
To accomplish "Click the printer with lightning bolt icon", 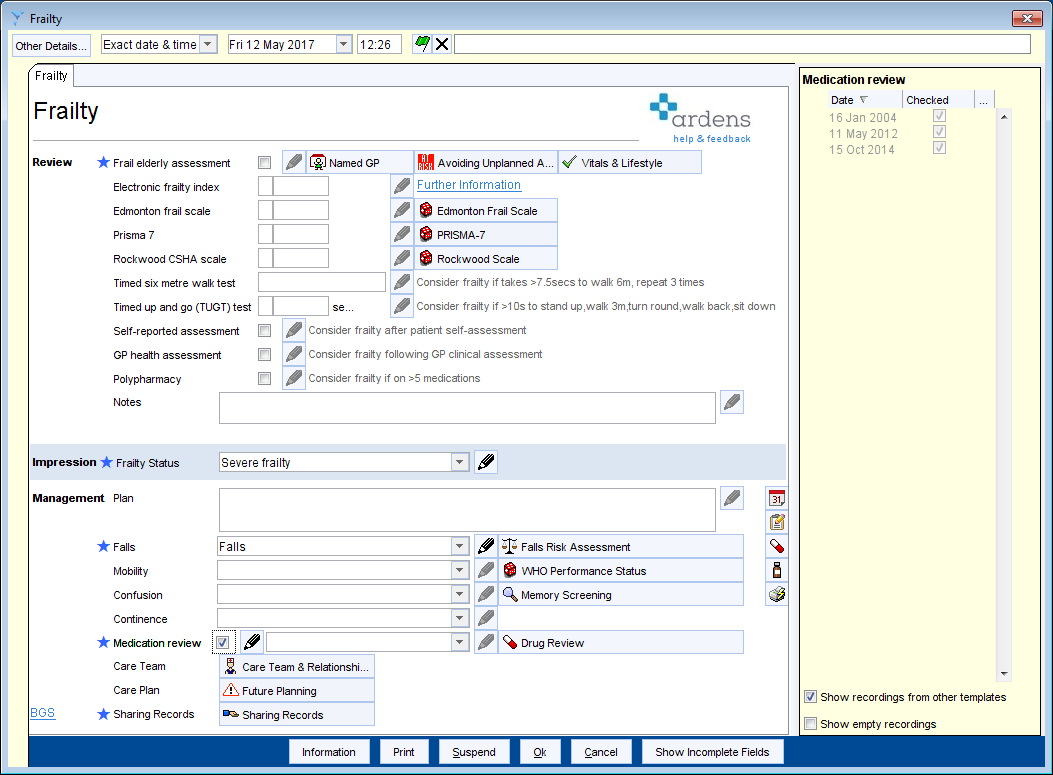I will (777, 593).
